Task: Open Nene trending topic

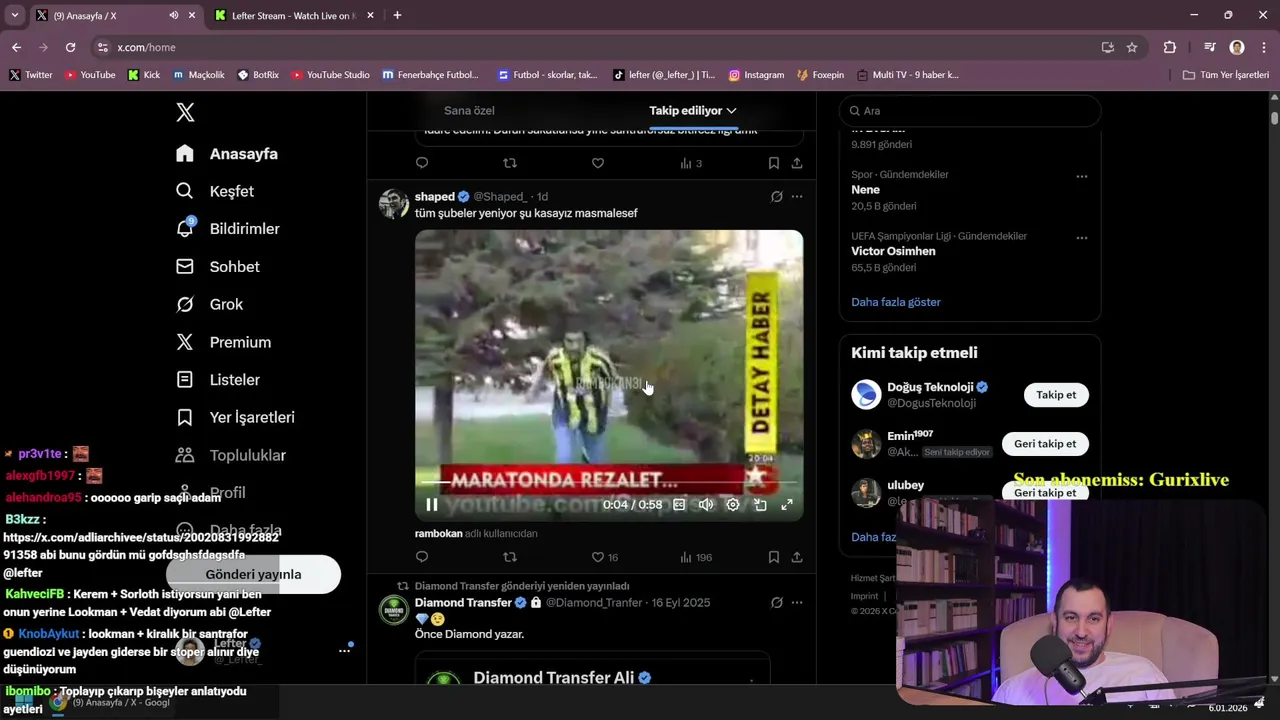Action: pos(865,190)
